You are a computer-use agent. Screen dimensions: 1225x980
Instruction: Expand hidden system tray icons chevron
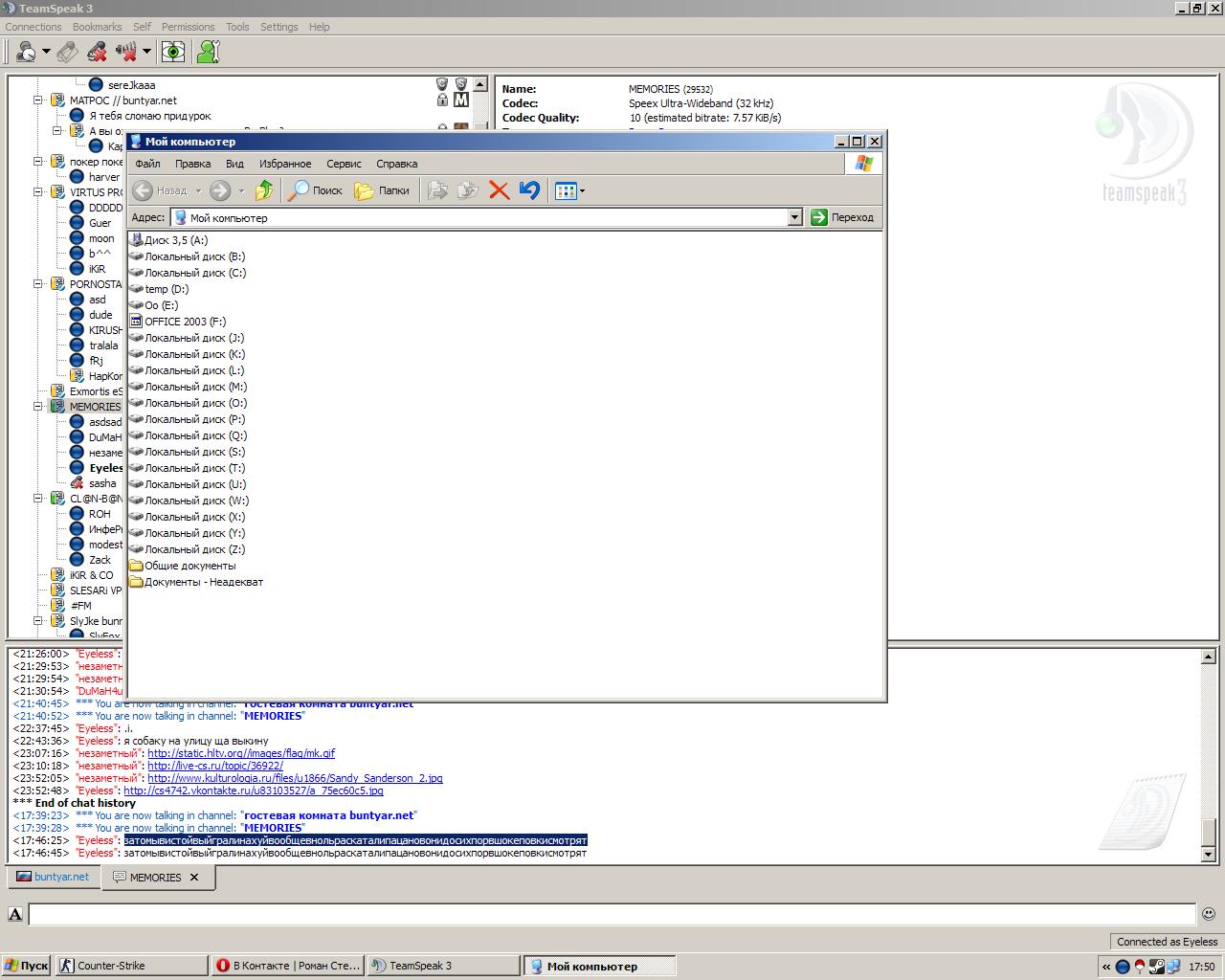tap(1106, 967)
